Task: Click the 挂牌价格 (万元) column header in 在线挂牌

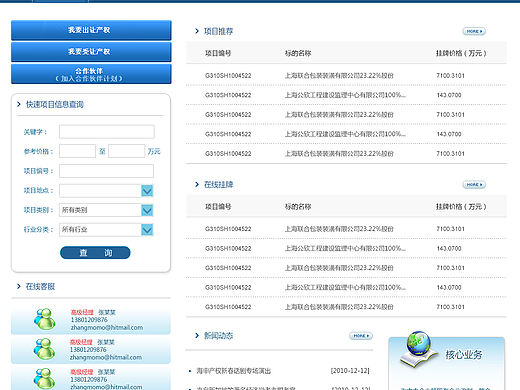Action: pyautogui.click(x=461, y=206)
